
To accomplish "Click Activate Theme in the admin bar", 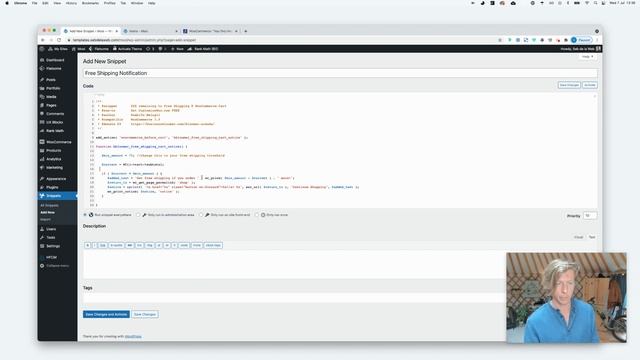I will [128, 49].
